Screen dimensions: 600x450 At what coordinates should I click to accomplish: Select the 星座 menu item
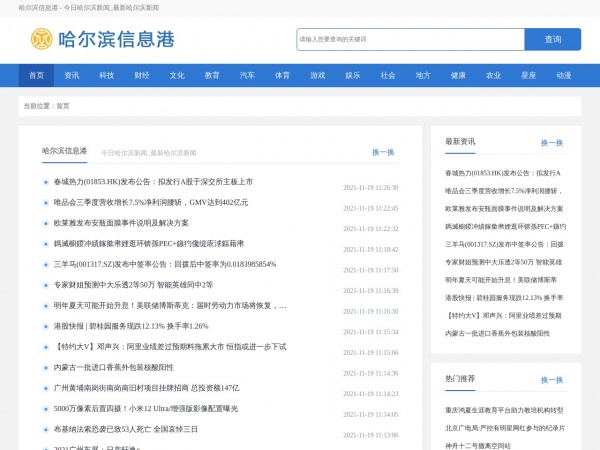[529, 75]
